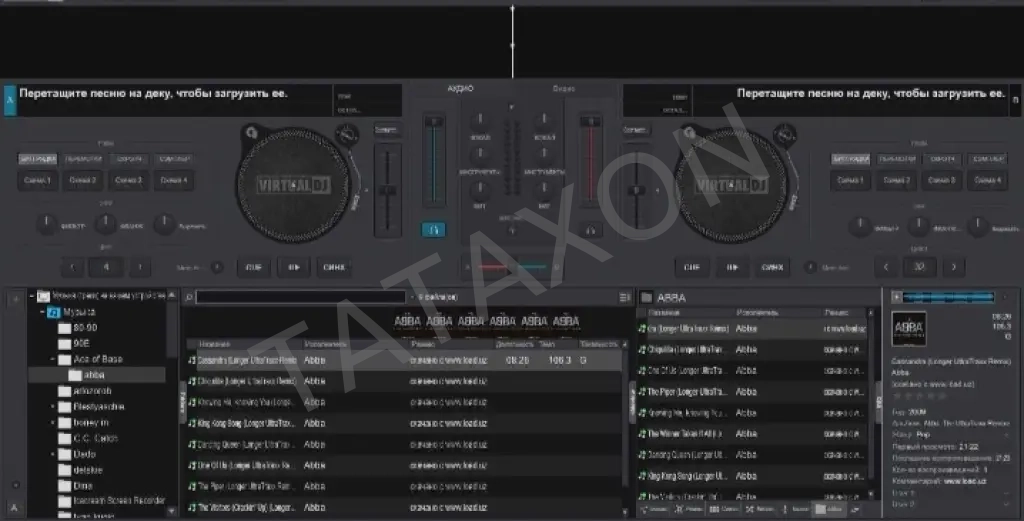Expand the Blestyaschie folder
This screenshot has width=1024, height=521.
pos(53,407)
